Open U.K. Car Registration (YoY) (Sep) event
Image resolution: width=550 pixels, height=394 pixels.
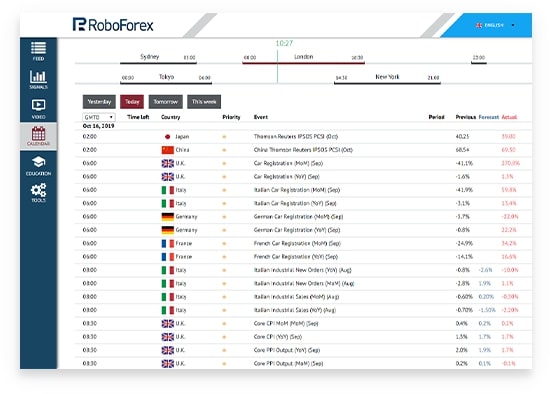pyautogui.click(x=287, y=176)
